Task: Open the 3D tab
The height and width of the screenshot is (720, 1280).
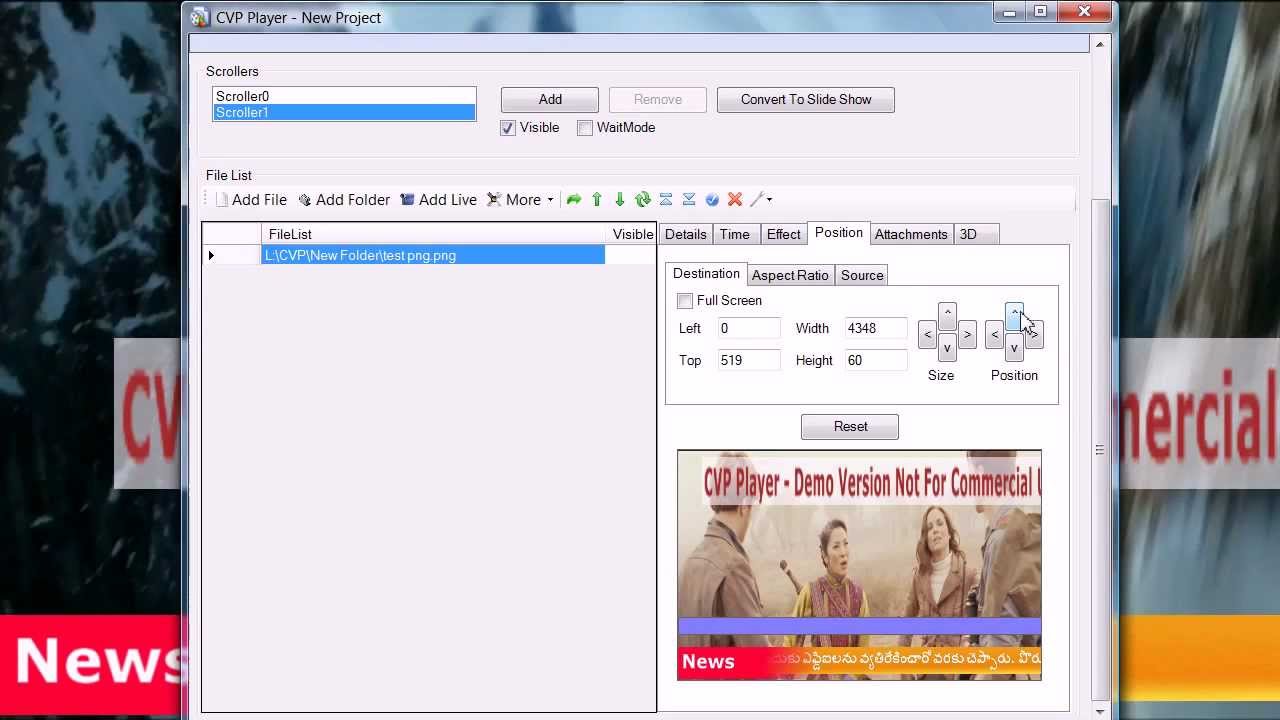Action: (976, 234)
